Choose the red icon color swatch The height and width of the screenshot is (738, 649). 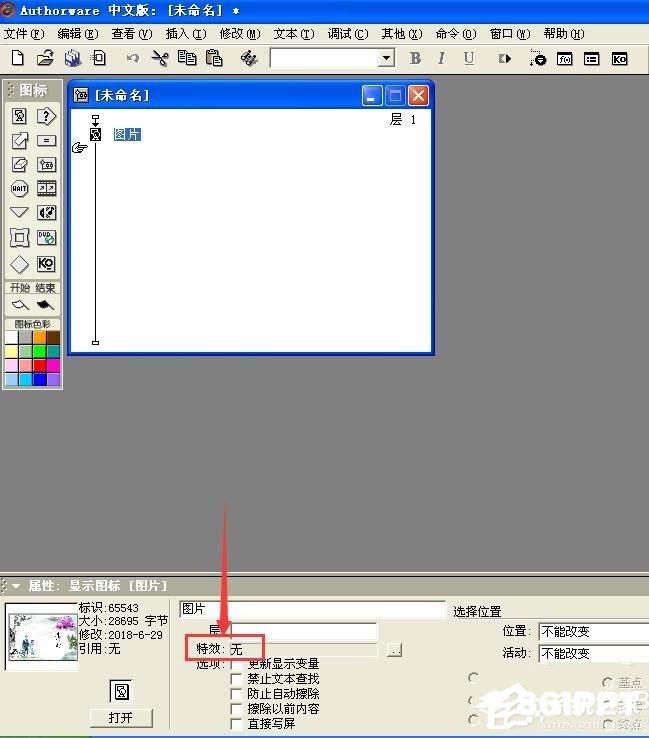[x=40, y=365]
